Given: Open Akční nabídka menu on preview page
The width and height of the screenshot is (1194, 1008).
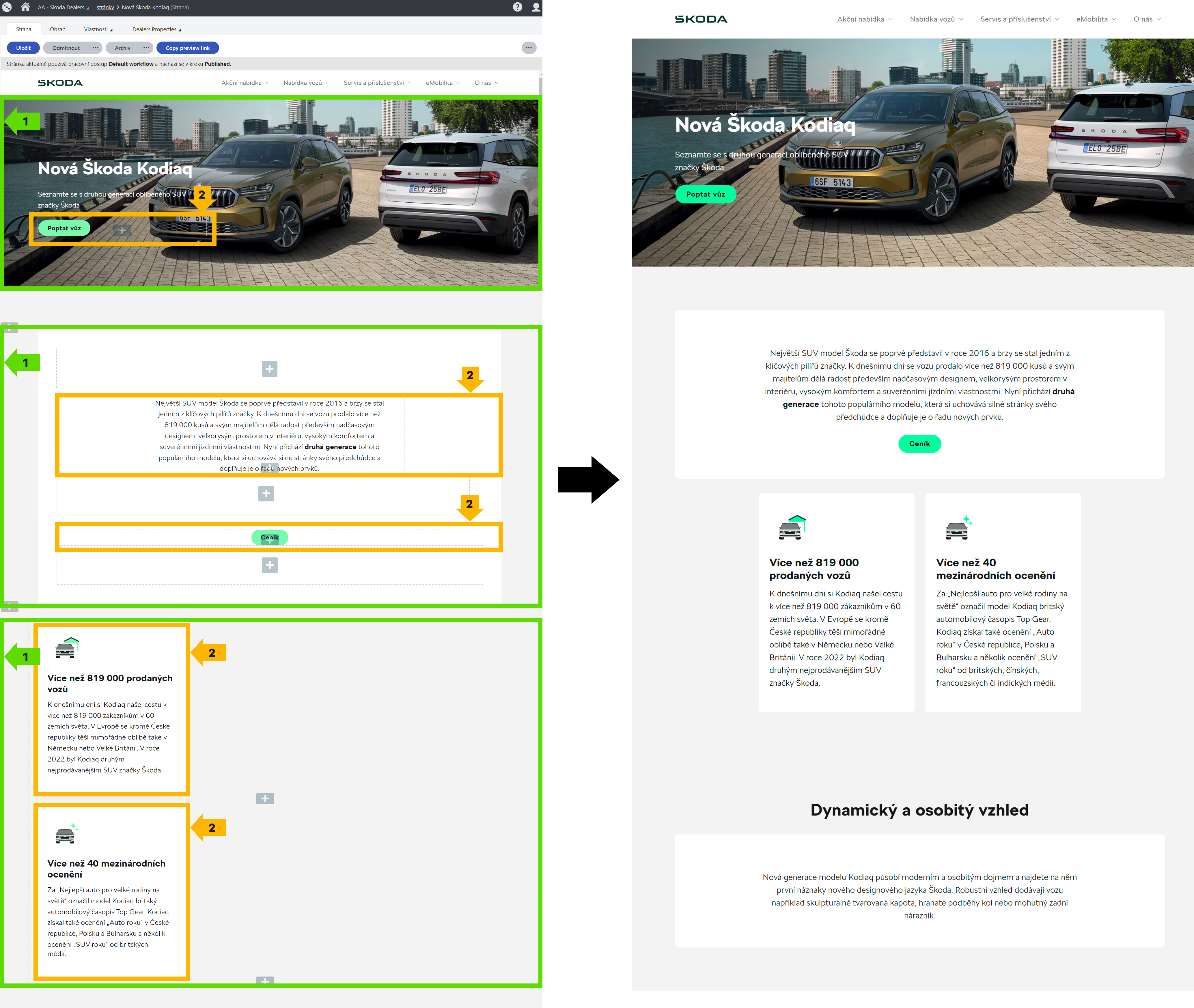Looking at the screenshot, I should [865, 19].
